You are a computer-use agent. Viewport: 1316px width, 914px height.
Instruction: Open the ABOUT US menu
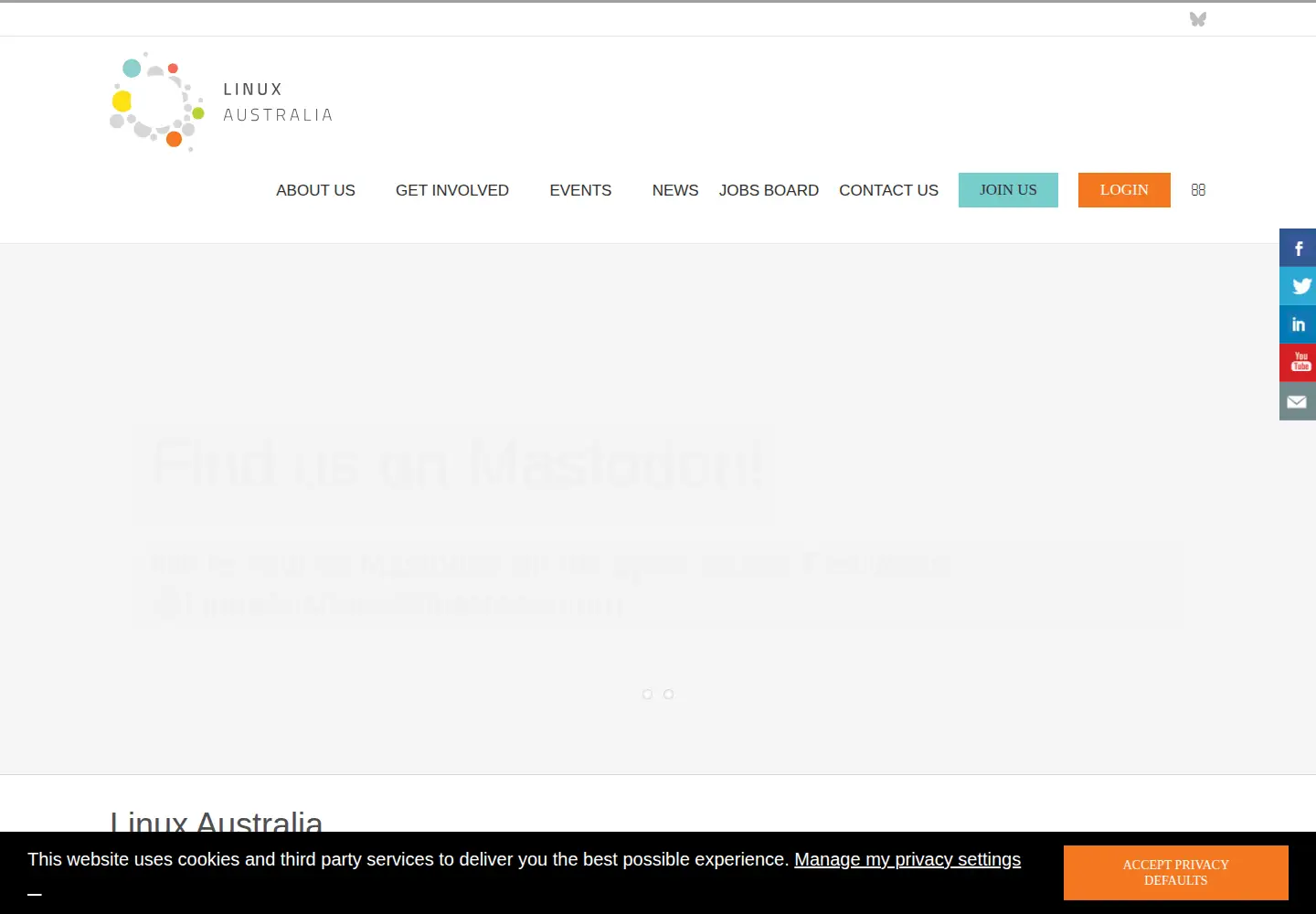[315, 190]
